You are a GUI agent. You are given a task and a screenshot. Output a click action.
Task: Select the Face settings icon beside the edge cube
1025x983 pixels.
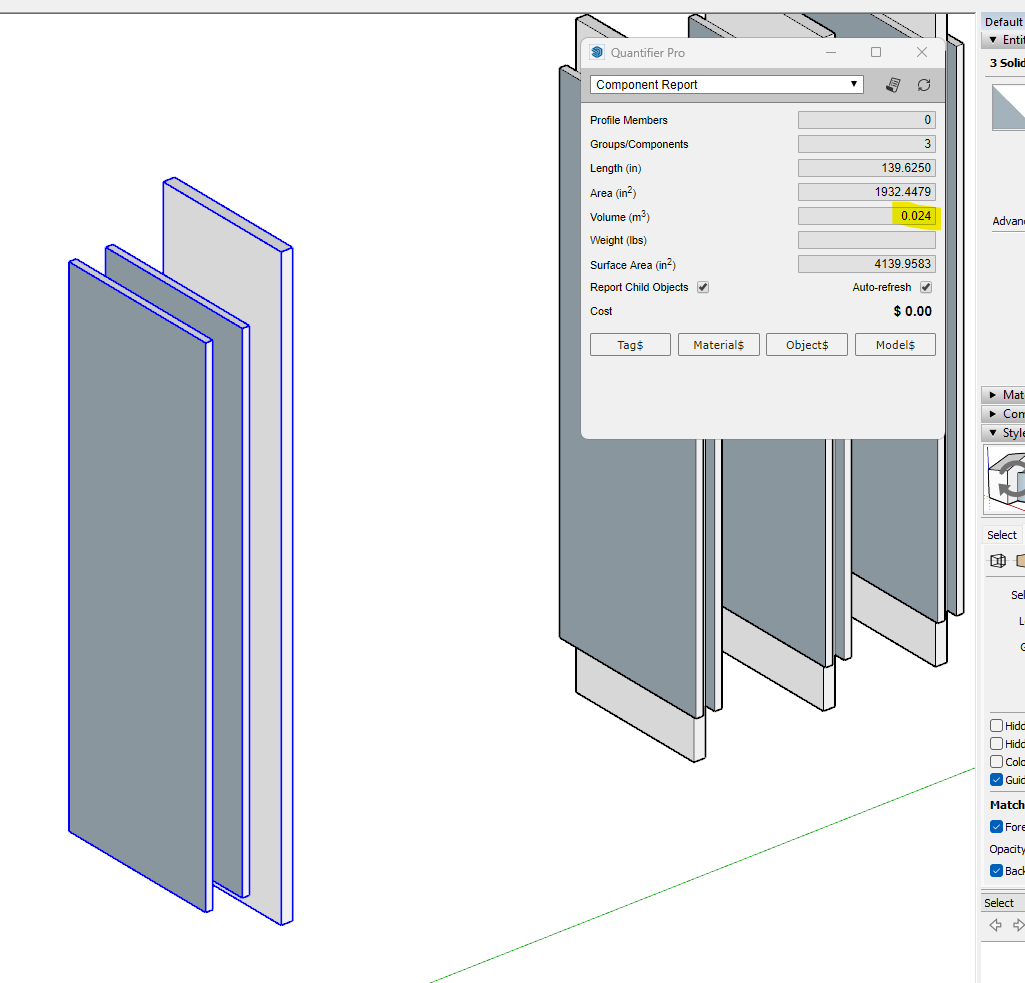coord(1020,561)
